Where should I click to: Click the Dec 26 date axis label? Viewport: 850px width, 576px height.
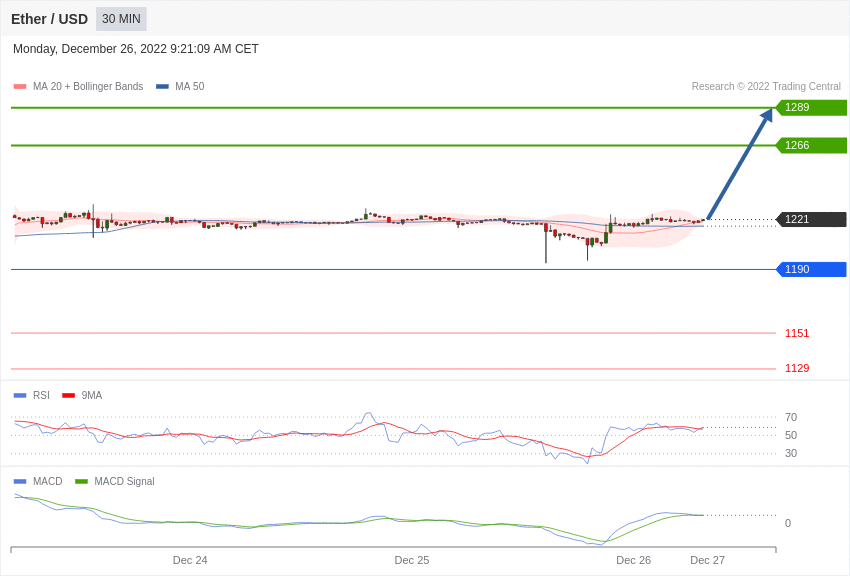633,560
